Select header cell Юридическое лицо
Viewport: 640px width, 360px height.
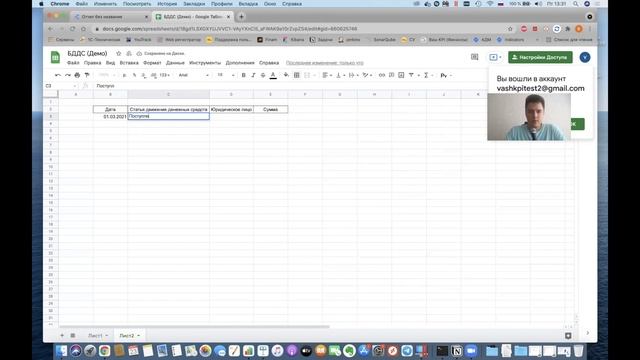click(231, 109)
